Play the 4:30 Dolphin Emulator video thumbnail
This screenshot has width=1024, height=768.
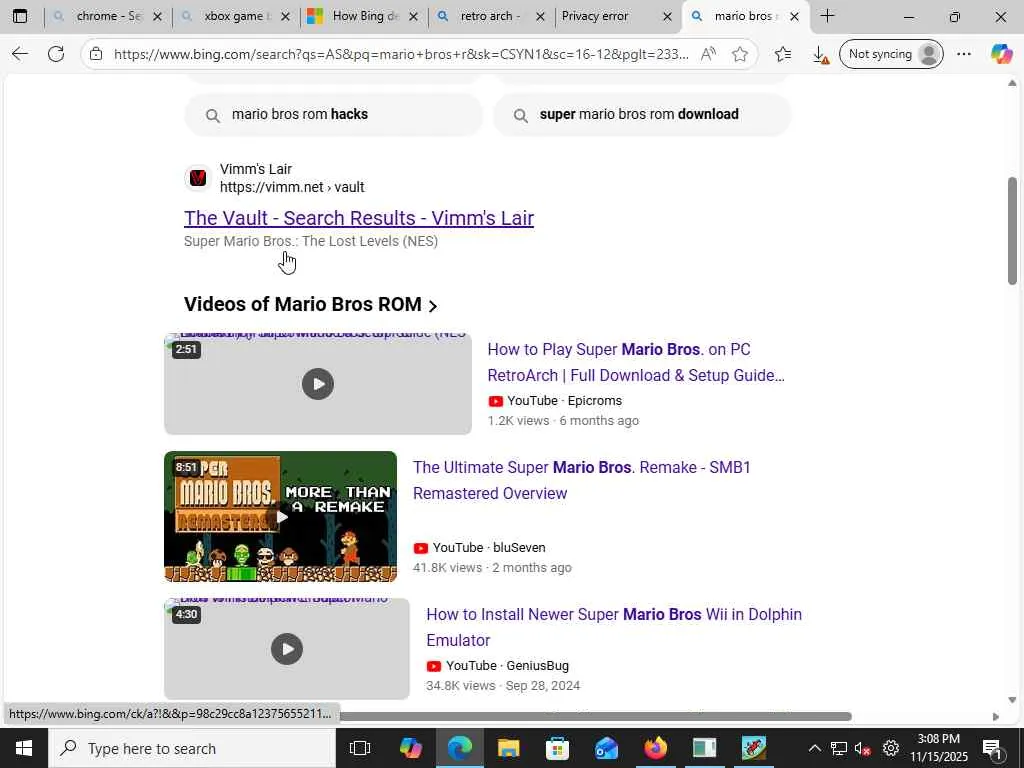point(287,649)
